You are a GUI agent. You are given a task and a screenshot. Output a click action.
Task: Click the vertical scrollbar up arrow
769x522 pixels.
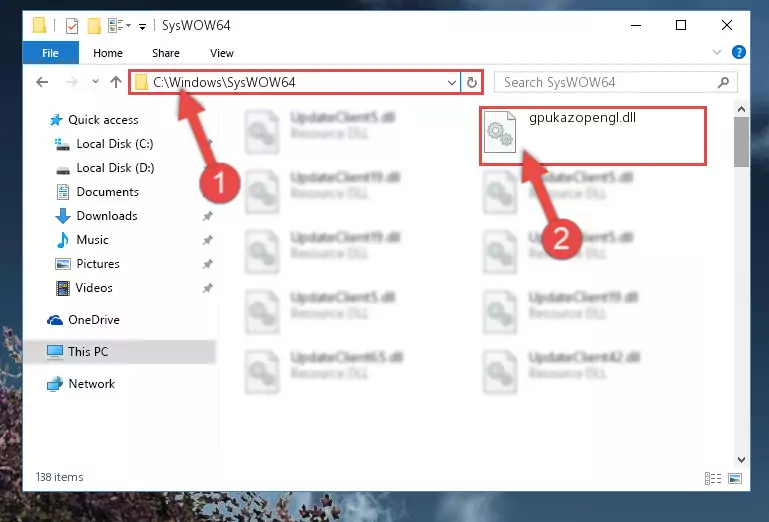(741, 109)
